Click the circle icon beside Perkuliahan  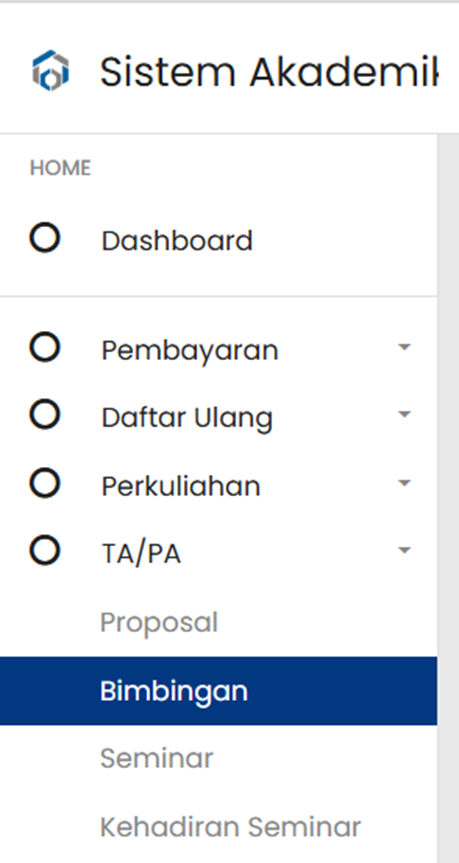point(45,483)
